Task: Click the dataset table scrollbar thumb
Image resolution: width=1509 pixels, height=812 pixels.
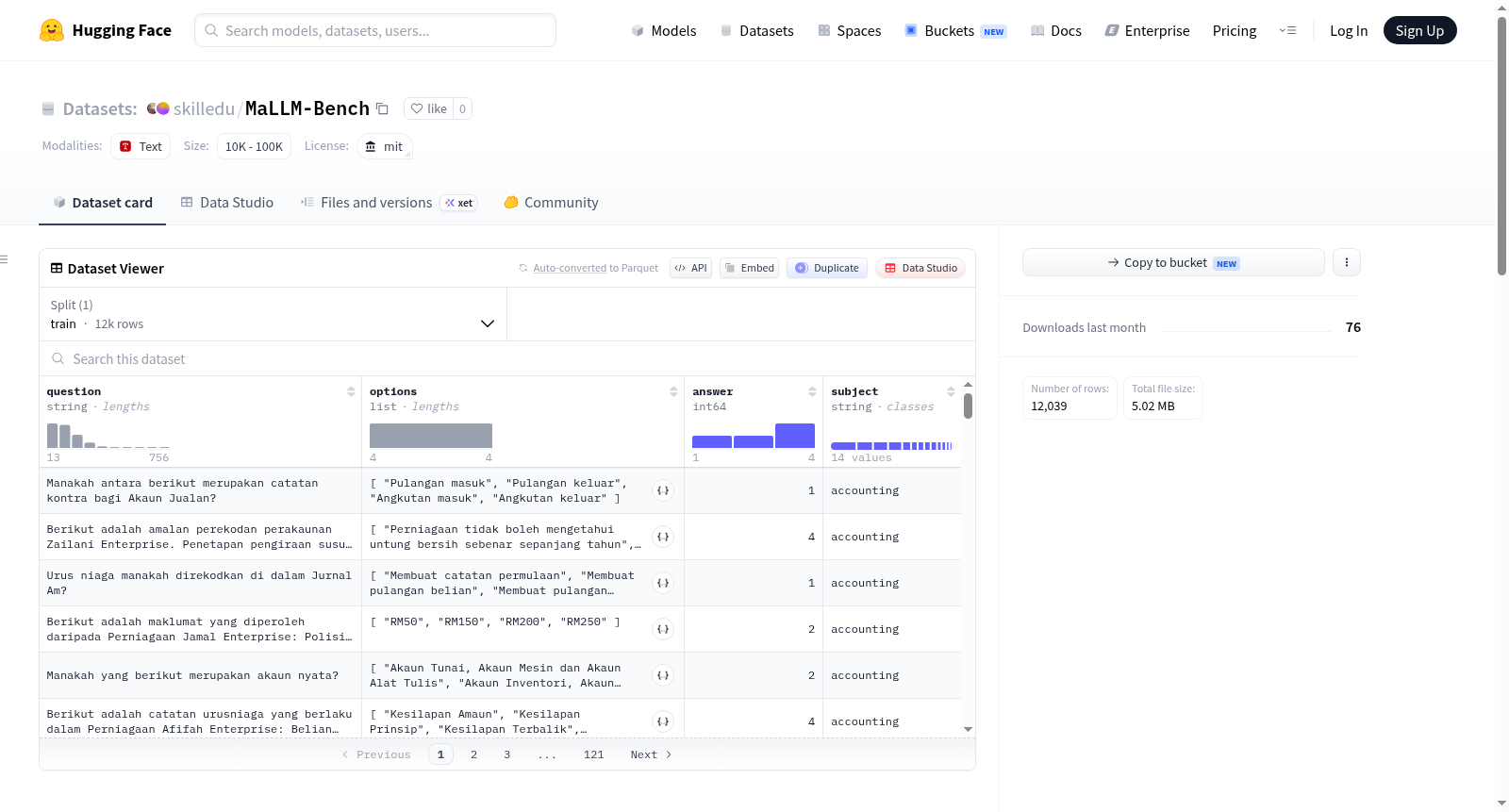Action: 968,406
